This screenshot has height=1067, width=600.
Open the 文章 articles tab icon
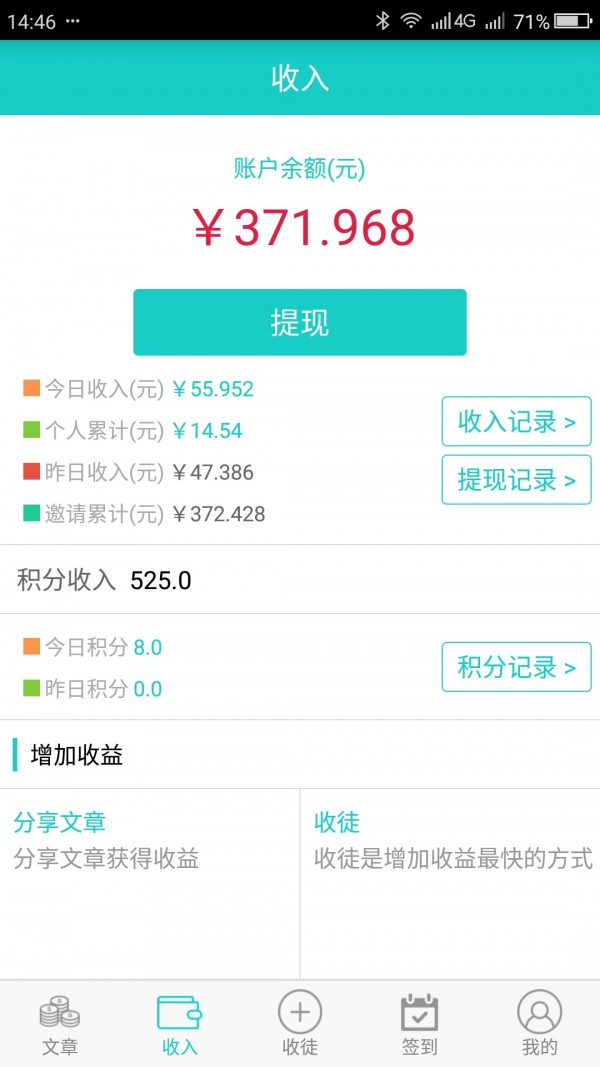click(58, 1013)
